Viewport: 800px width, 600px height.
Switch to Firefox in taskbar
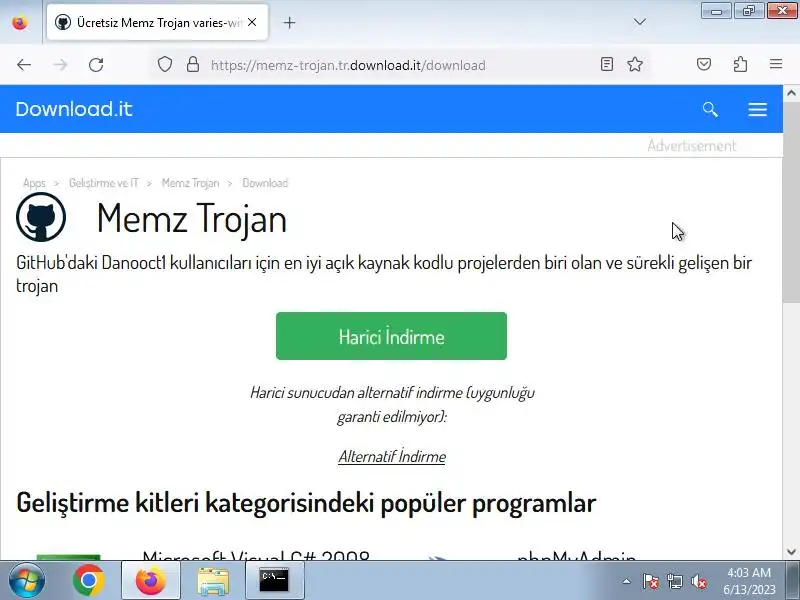[x=151, y=581]
